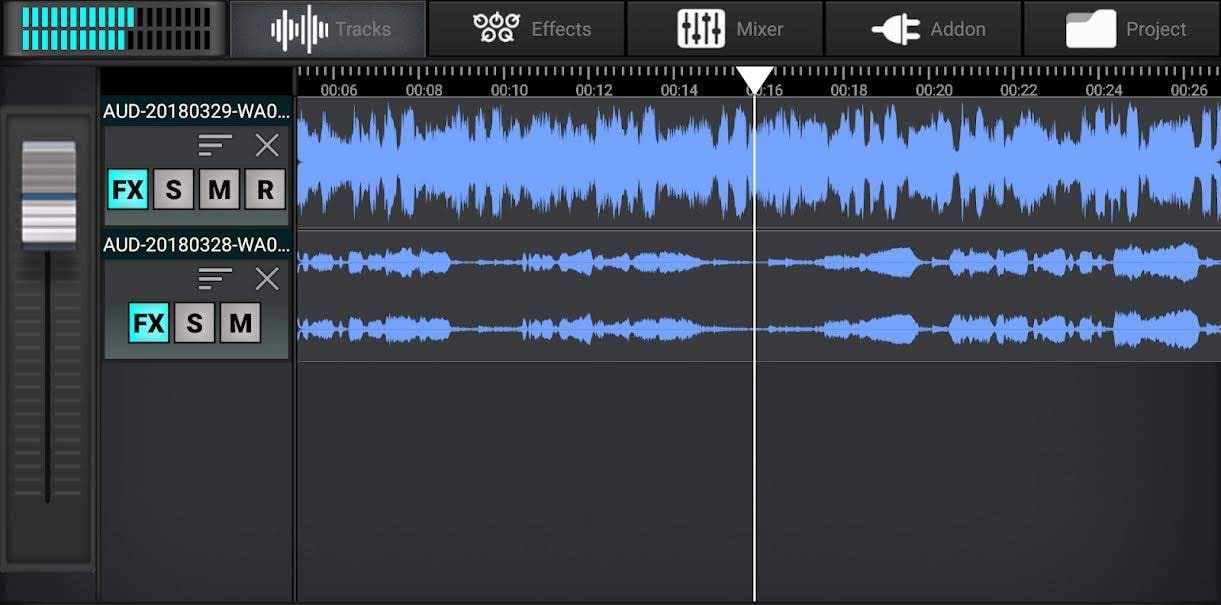Toggle FX on AUD-20180328 track
Screen dimensions: 1221x605
(149, 323)
